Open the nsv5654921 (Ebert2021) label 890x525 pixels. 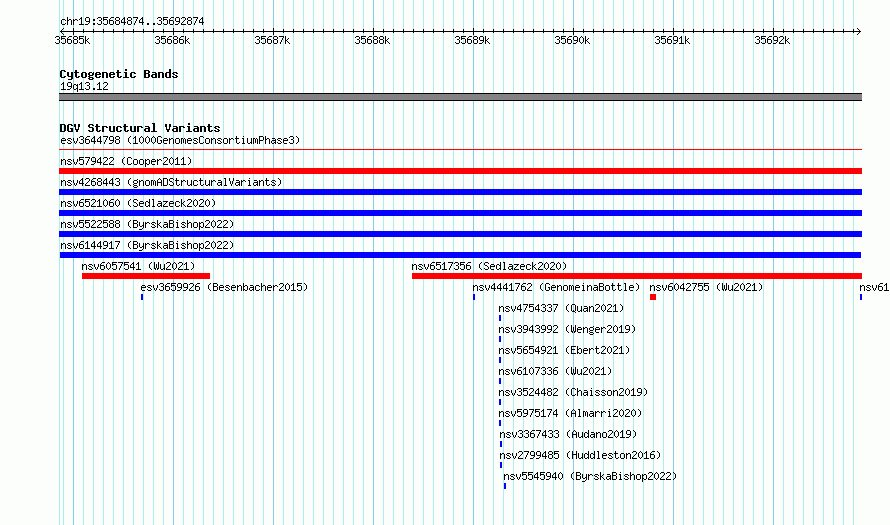tap(564, 350)
